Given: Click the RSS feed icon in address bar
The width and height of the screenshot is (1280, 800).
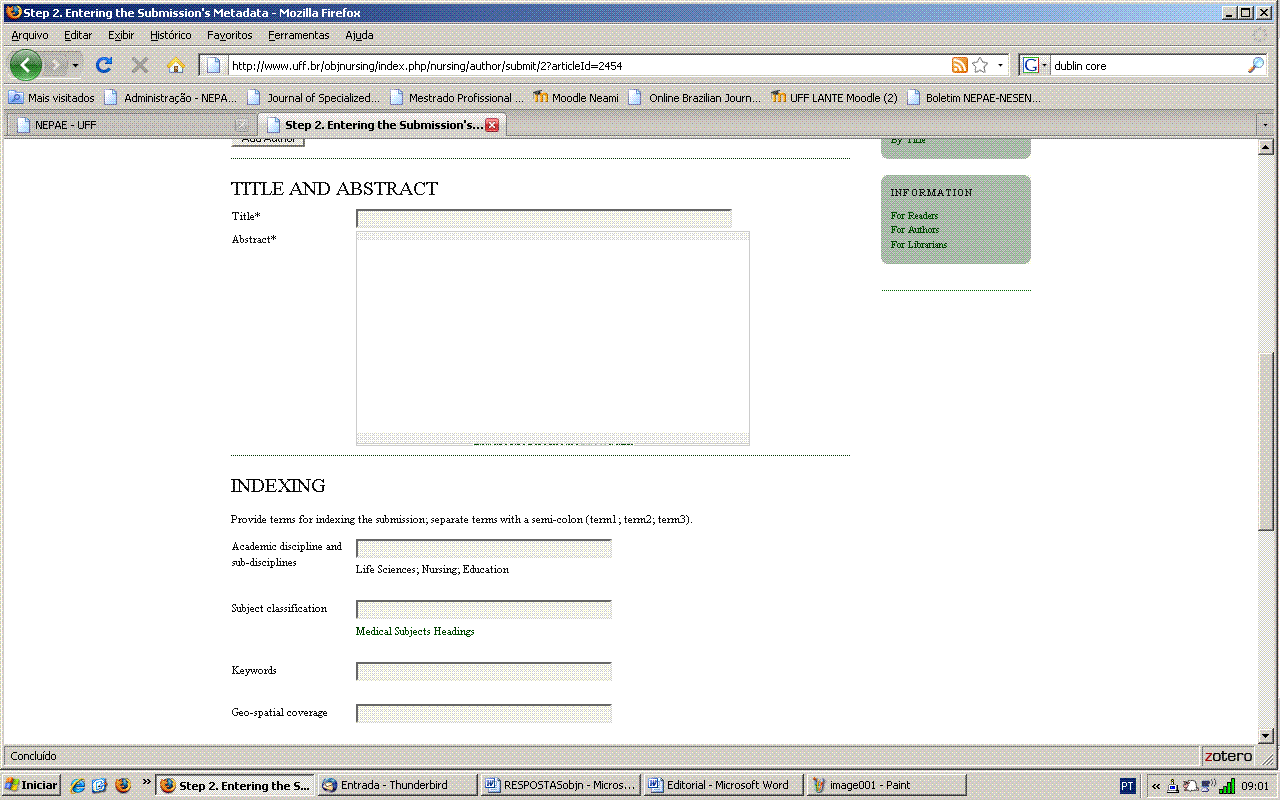Looking at the screenshot, I should pyautogui.click(x=959, y=65).
